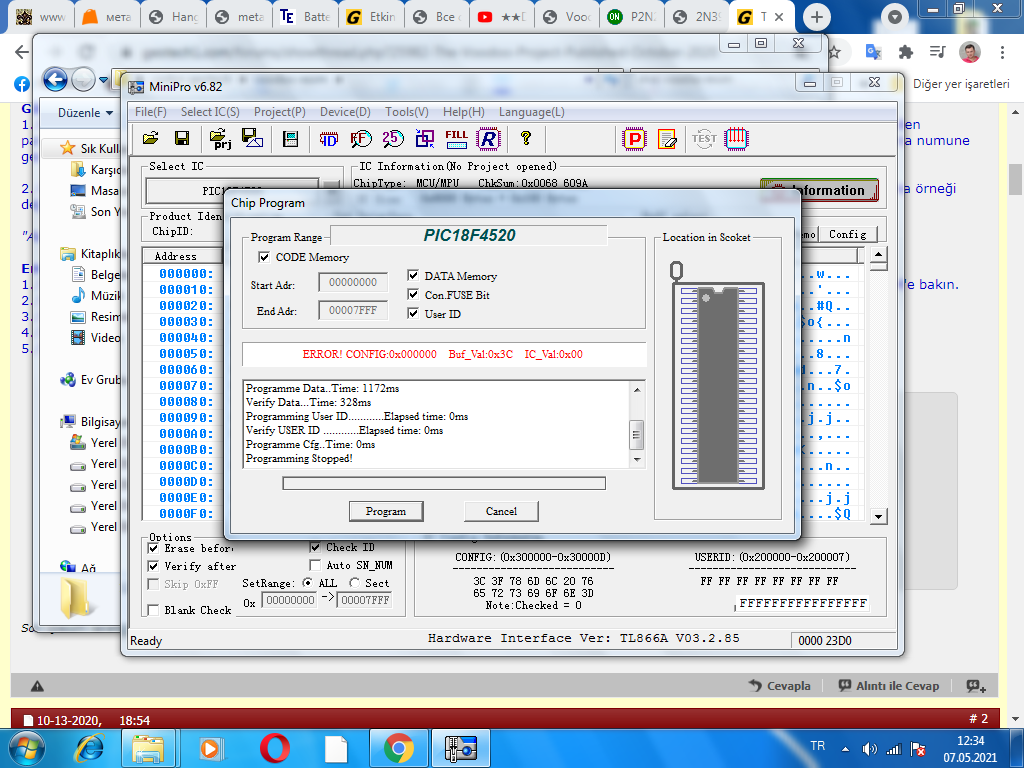
Task: Click the Open file toolbar icon
Action: pos(150,138)
